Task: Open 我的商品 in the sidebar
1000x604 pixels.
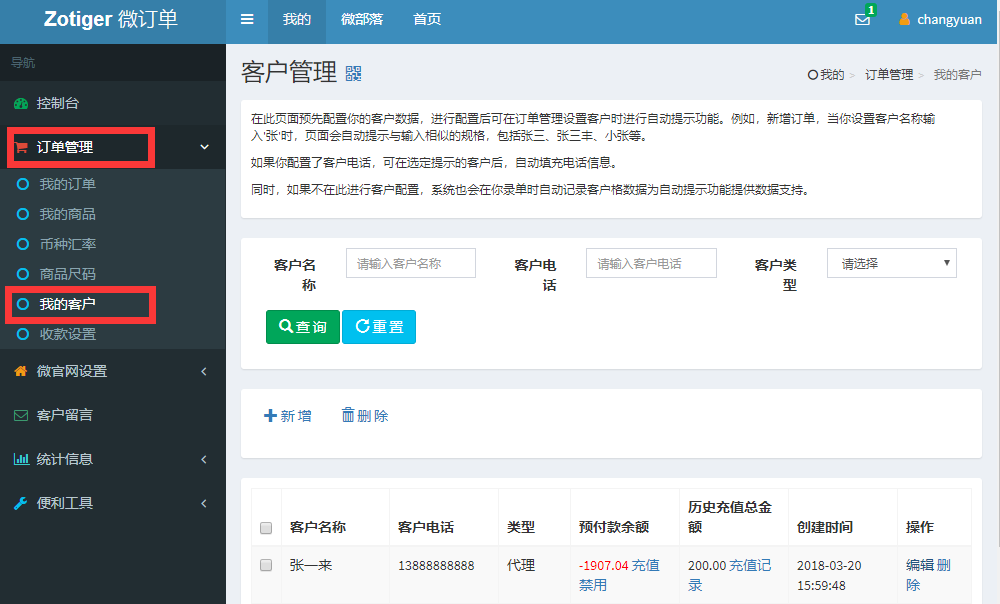Action: [x=68, y=214]
